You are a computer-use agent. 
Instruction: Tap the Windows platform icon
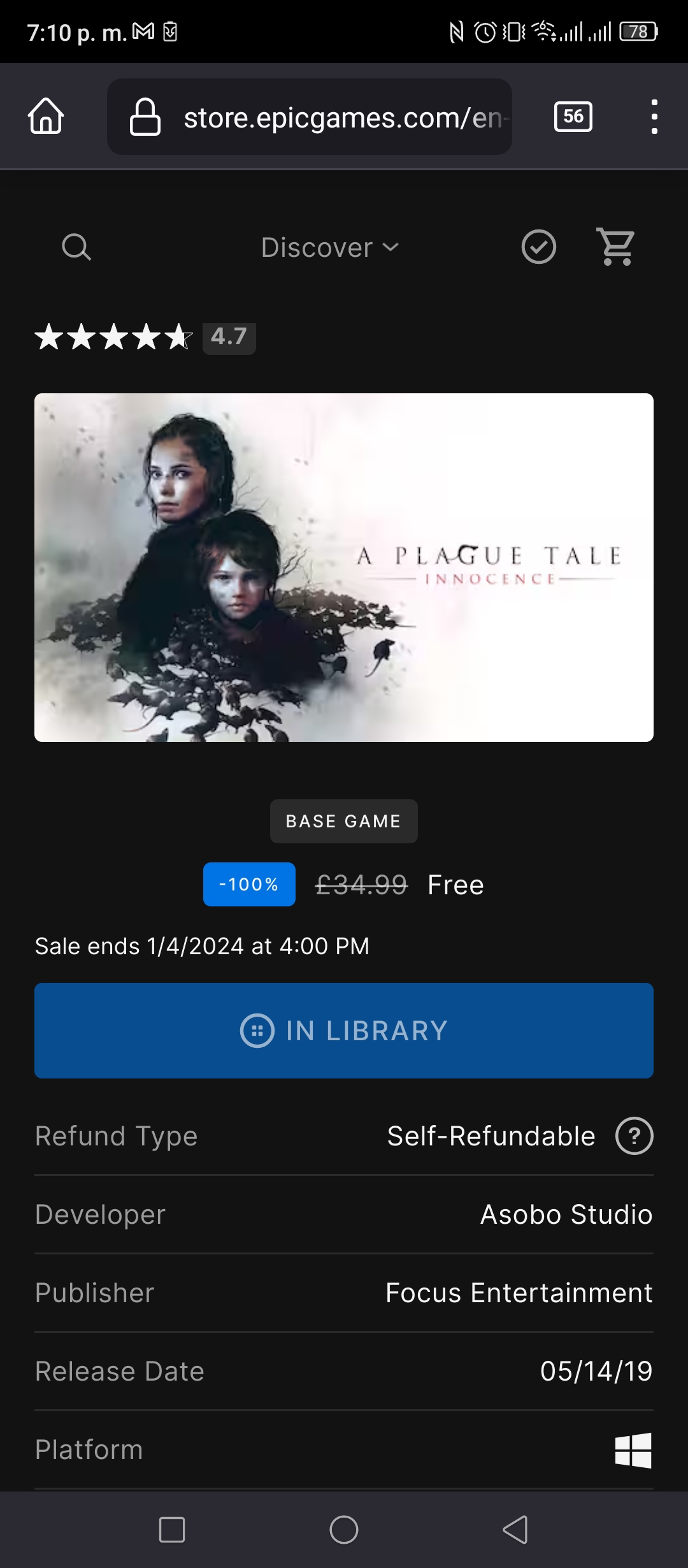tap(633, 1450)
